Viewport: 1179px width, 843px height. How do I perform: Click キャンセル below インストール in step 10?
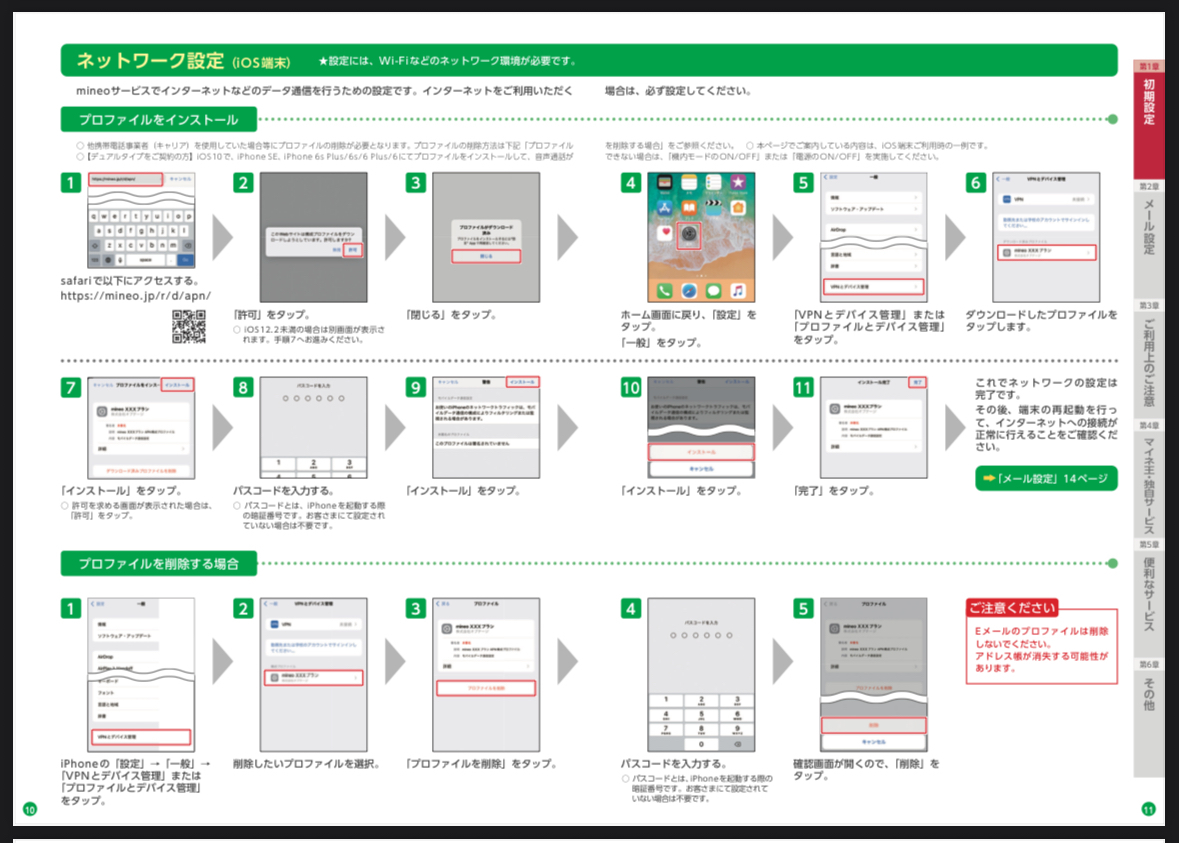pyautogui.click(x=701, y=469)
